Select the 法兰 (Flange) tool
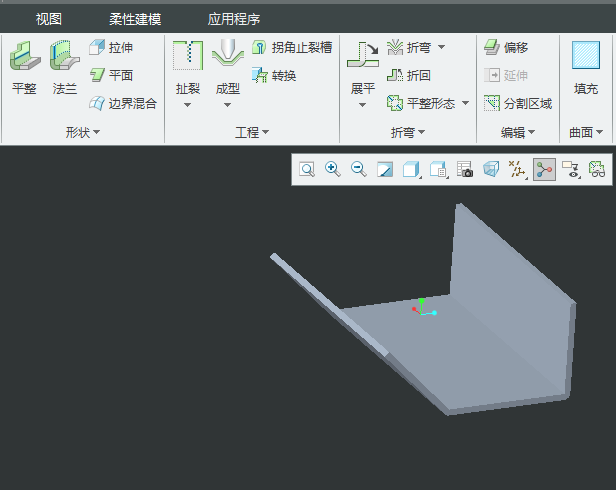Viewport: 616px width, 490px height. [65, 68]
